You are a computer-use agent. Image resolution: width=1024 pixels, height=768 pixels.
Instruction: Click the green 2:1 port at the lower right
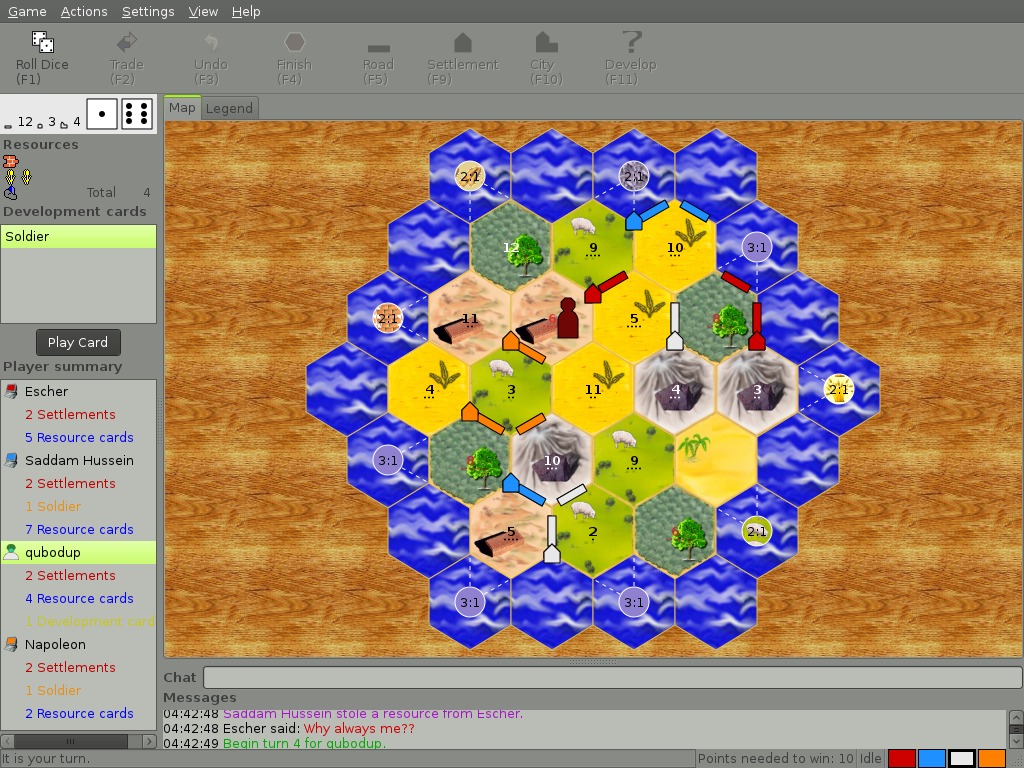coord(756,531)
